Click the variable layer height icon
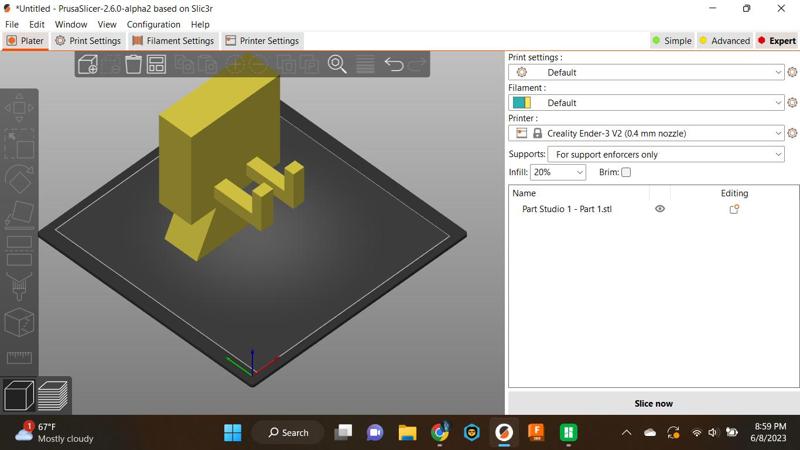 [365, 64]
